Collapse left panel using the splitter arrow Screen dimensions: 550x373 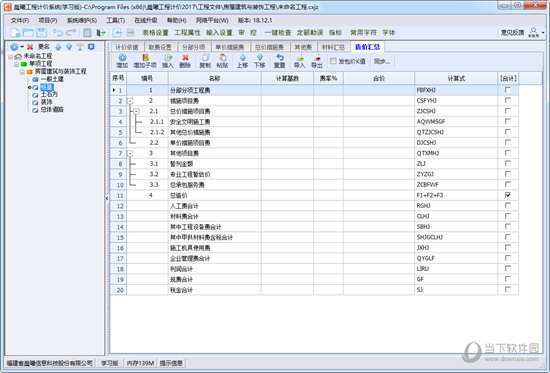coord(107,198)
